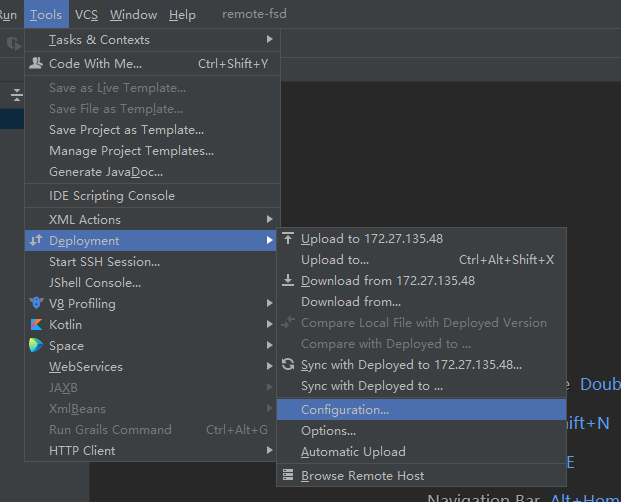Click the Deployment arrows icon
Screen dimensions: 621x502
(37, 241)
